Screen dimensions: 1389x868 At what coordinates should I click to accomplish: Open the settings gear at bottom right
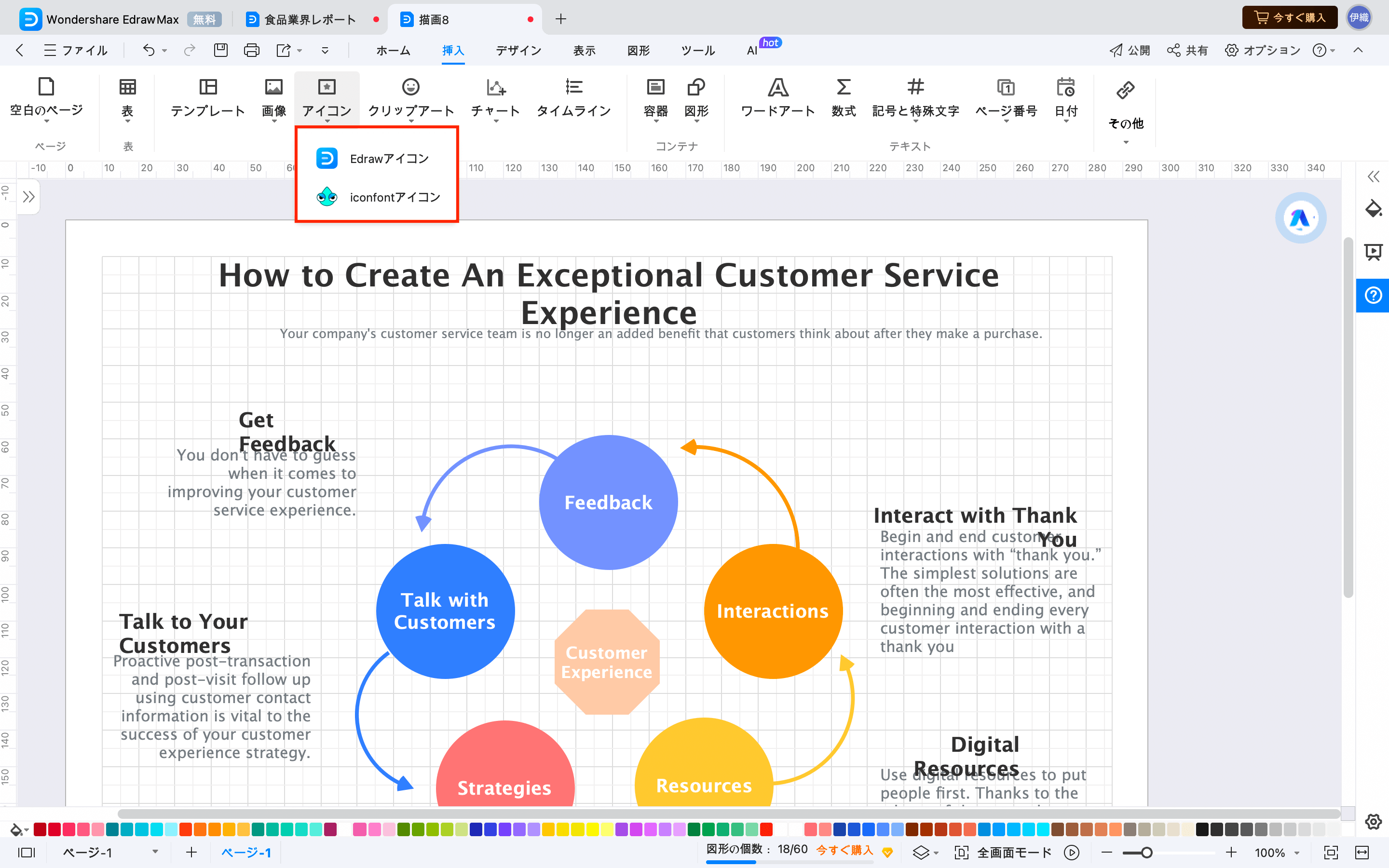point(1373,822)
